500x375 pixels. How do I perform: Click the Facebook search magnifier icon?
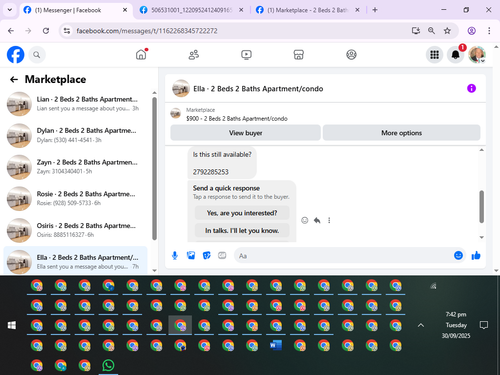37,55
